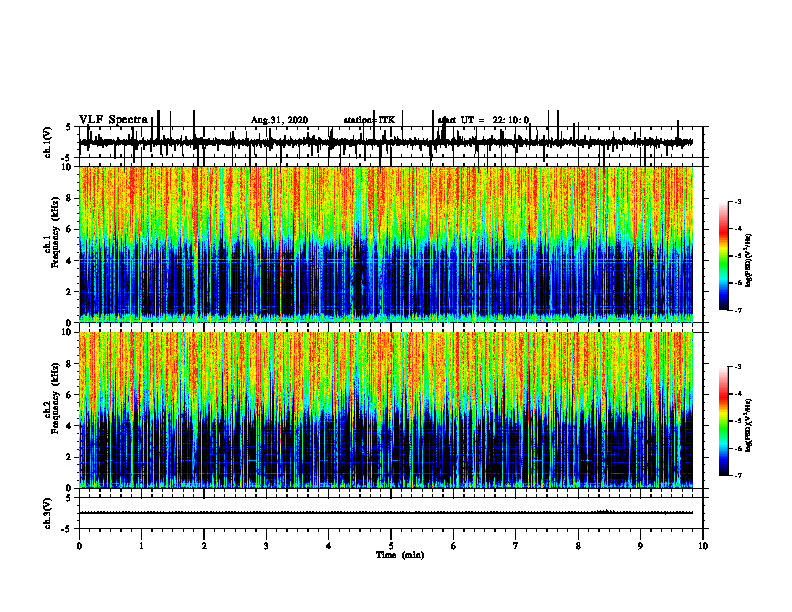Select the "Aug.31, 2020" date text

(279, 120)
